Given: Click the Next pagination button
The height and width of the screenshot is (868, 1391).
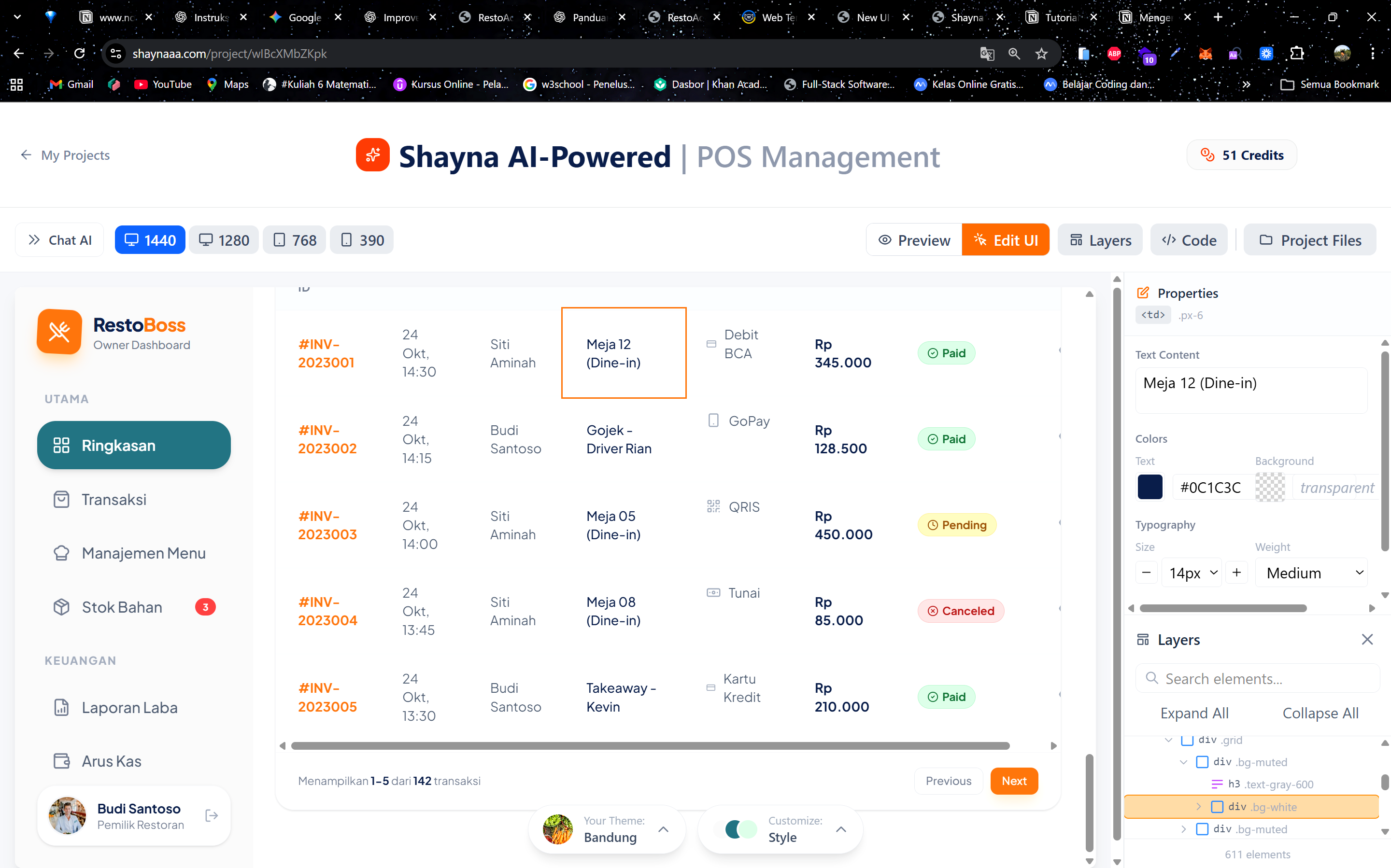Looking at the screenshot, I should [1014, 781].
